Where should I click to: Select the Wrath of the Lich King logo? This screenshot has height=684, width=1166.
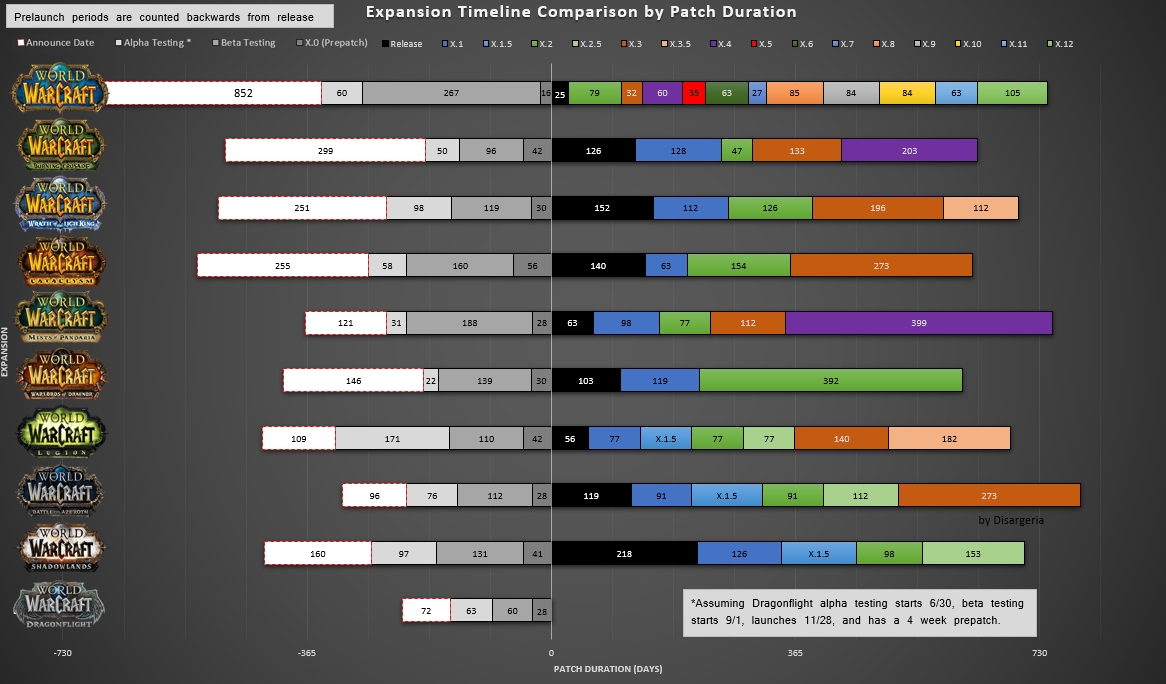60,207
